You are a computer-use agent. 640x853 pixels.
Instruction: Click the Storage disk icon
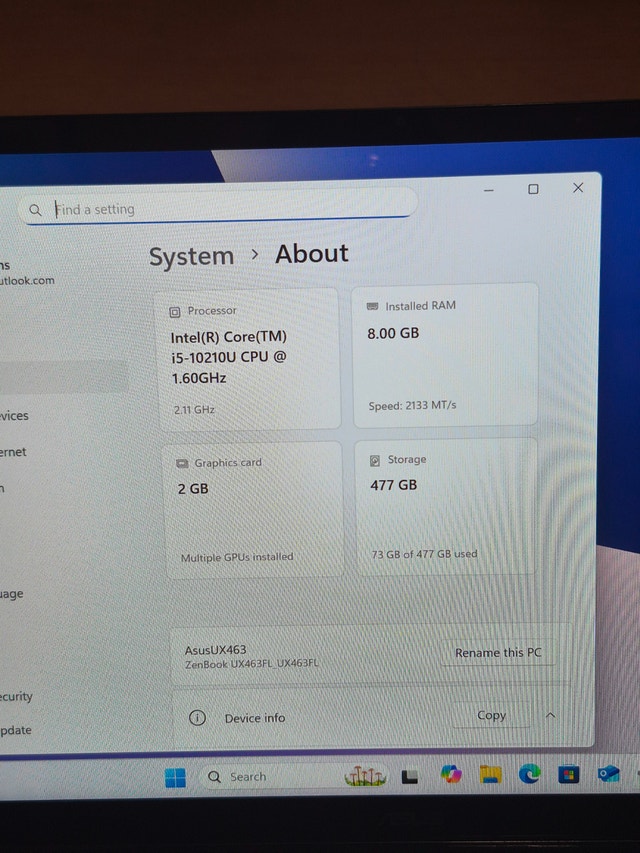[x=375, y=461]
